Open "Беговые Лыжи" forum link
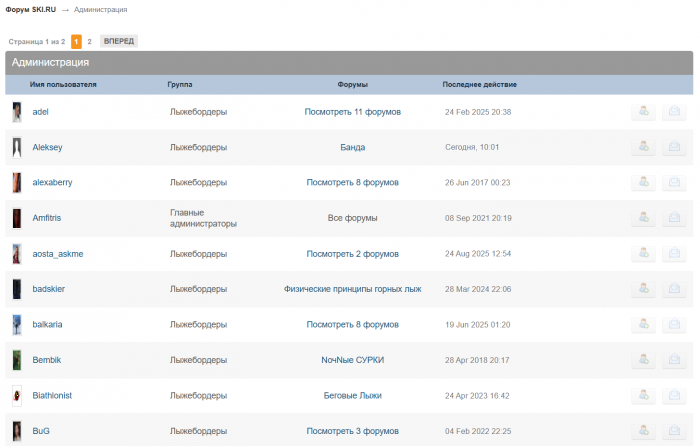The image size is (700, 446). coord(352,396)
